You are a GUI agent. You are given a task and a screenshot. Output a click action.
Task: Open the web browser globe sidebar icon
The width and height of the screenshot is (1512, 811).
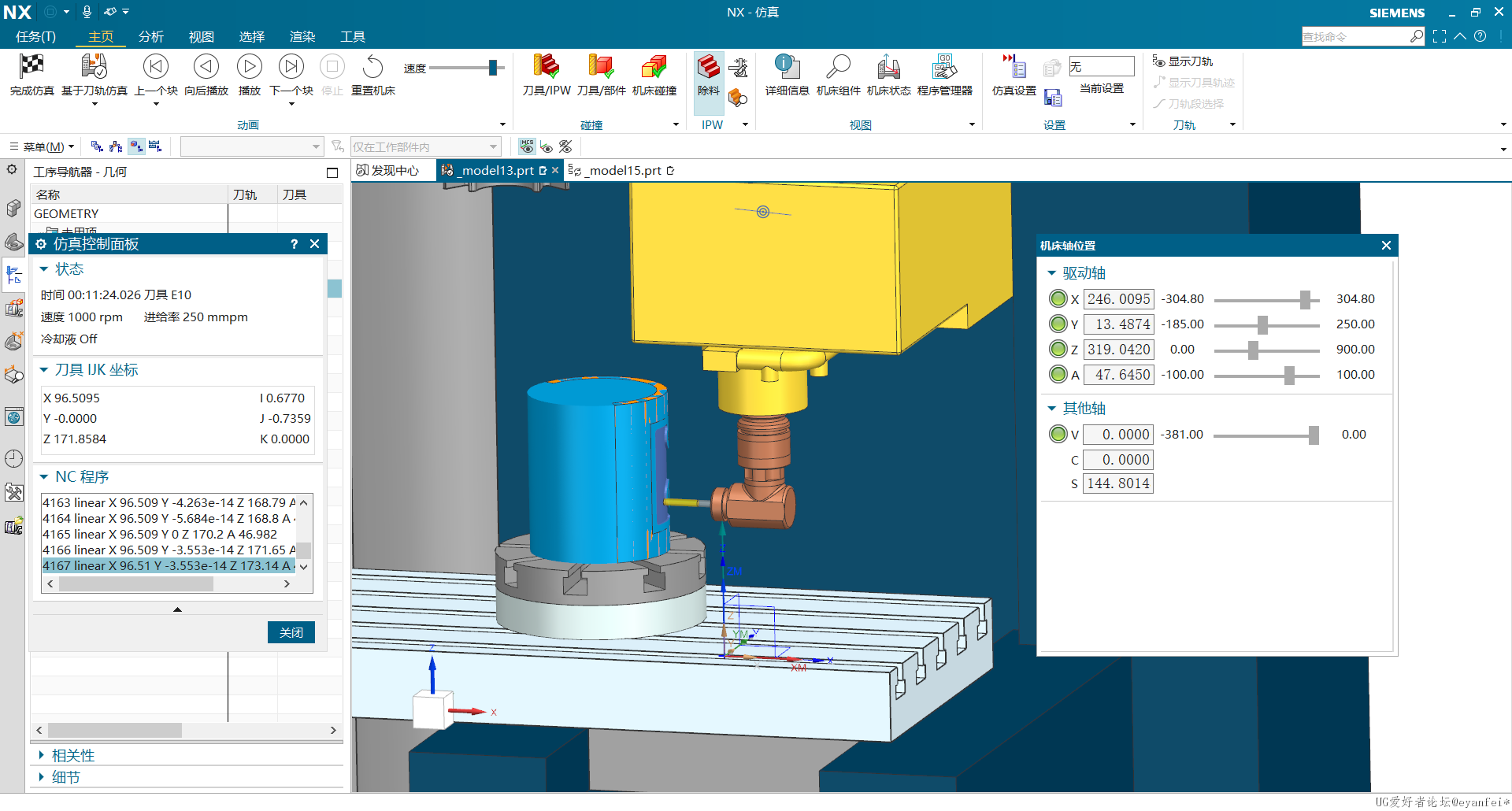tap(13, 417)
